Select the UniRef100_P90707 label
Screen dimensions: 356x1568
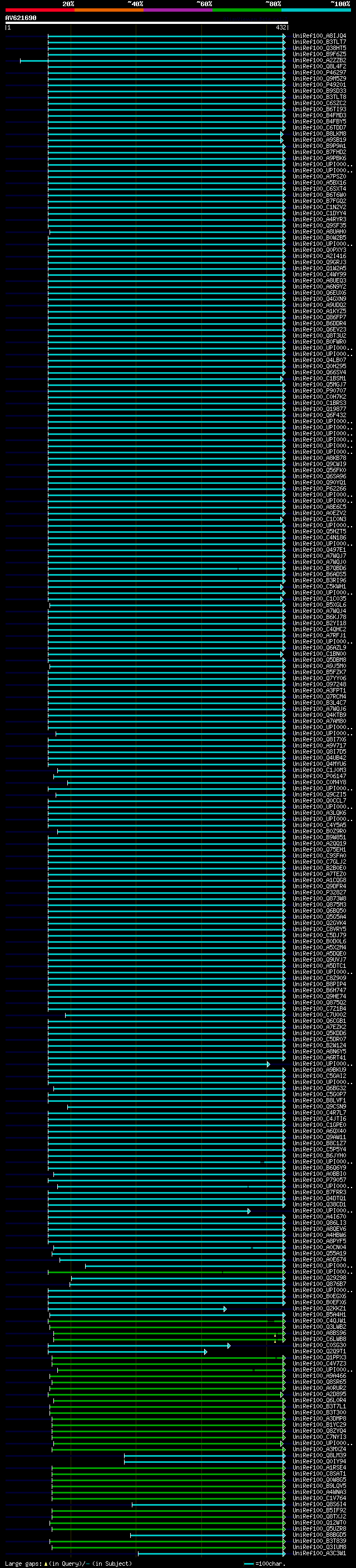[x=319, y=391]
